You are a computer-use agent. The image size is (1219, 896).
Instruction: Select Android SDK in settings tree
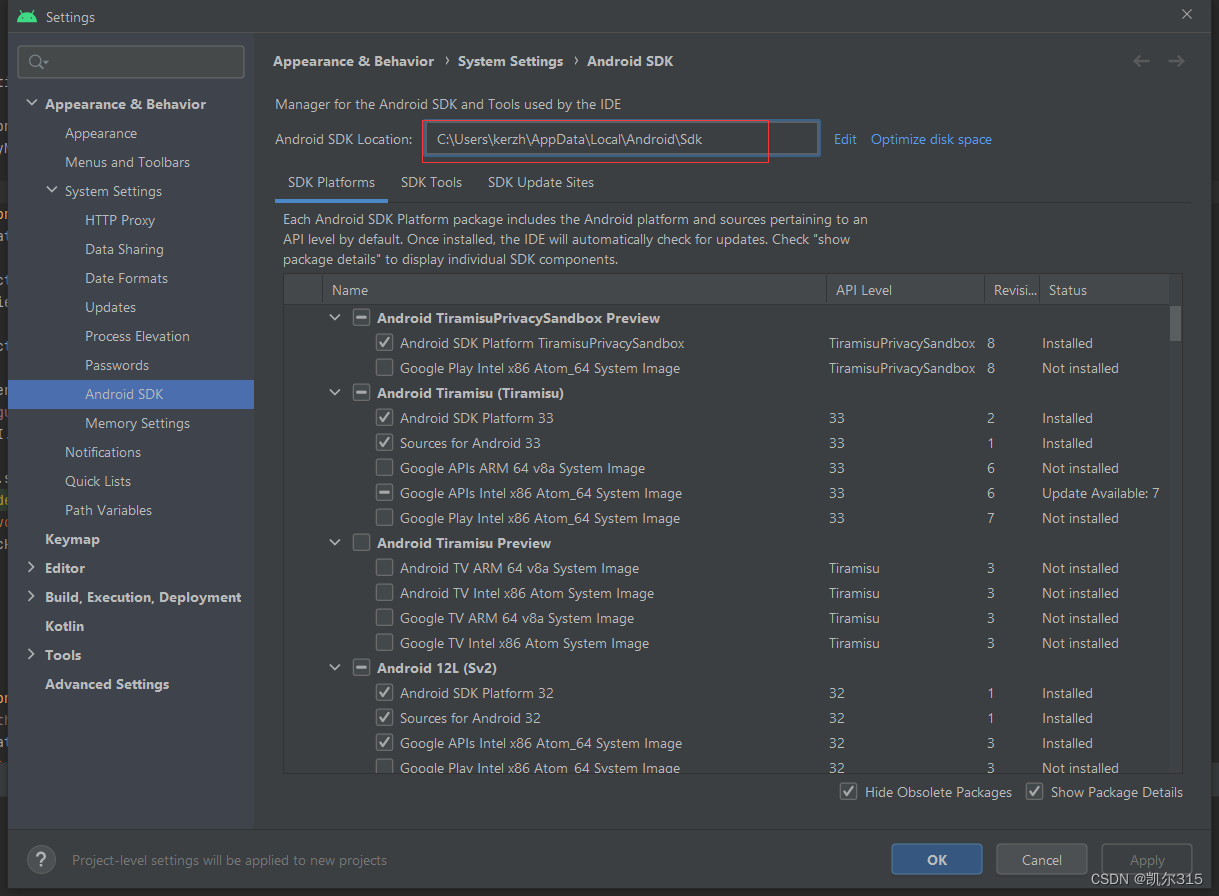tap(131, 394)
